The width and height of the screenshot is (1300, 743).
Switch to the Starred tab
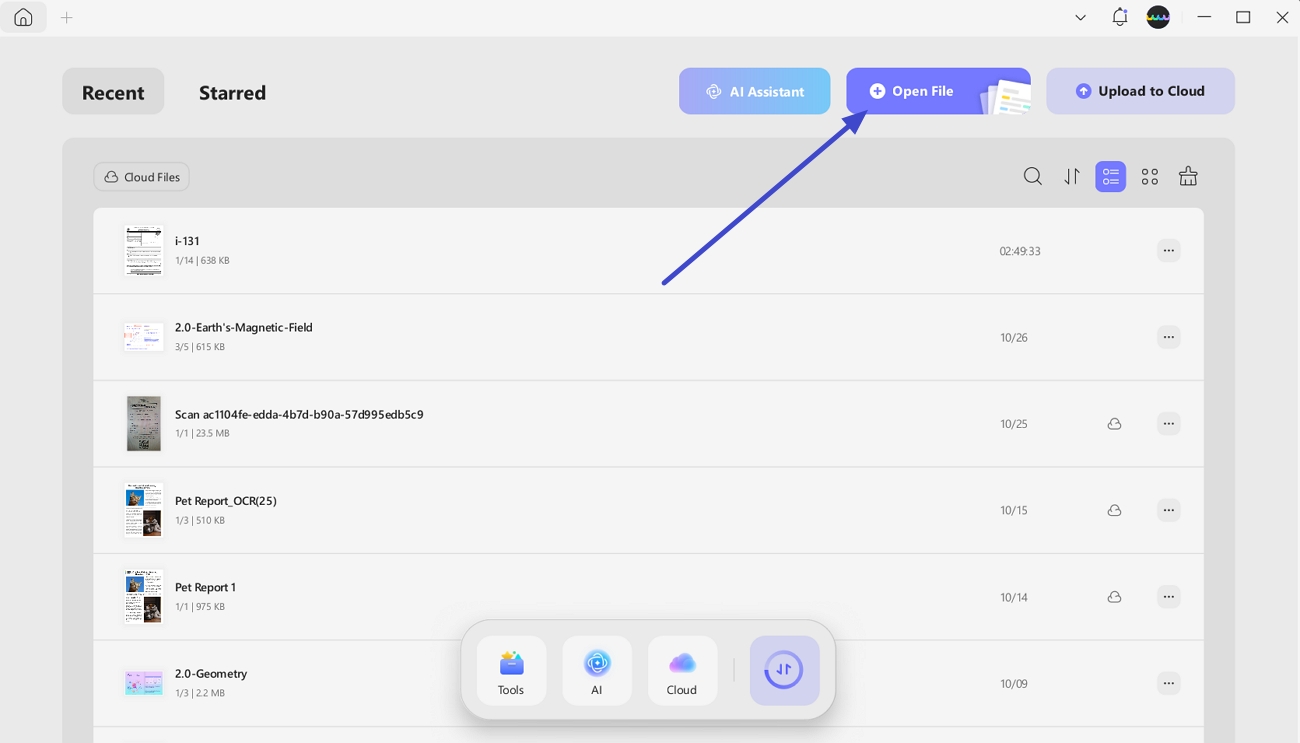click(232, 92)
